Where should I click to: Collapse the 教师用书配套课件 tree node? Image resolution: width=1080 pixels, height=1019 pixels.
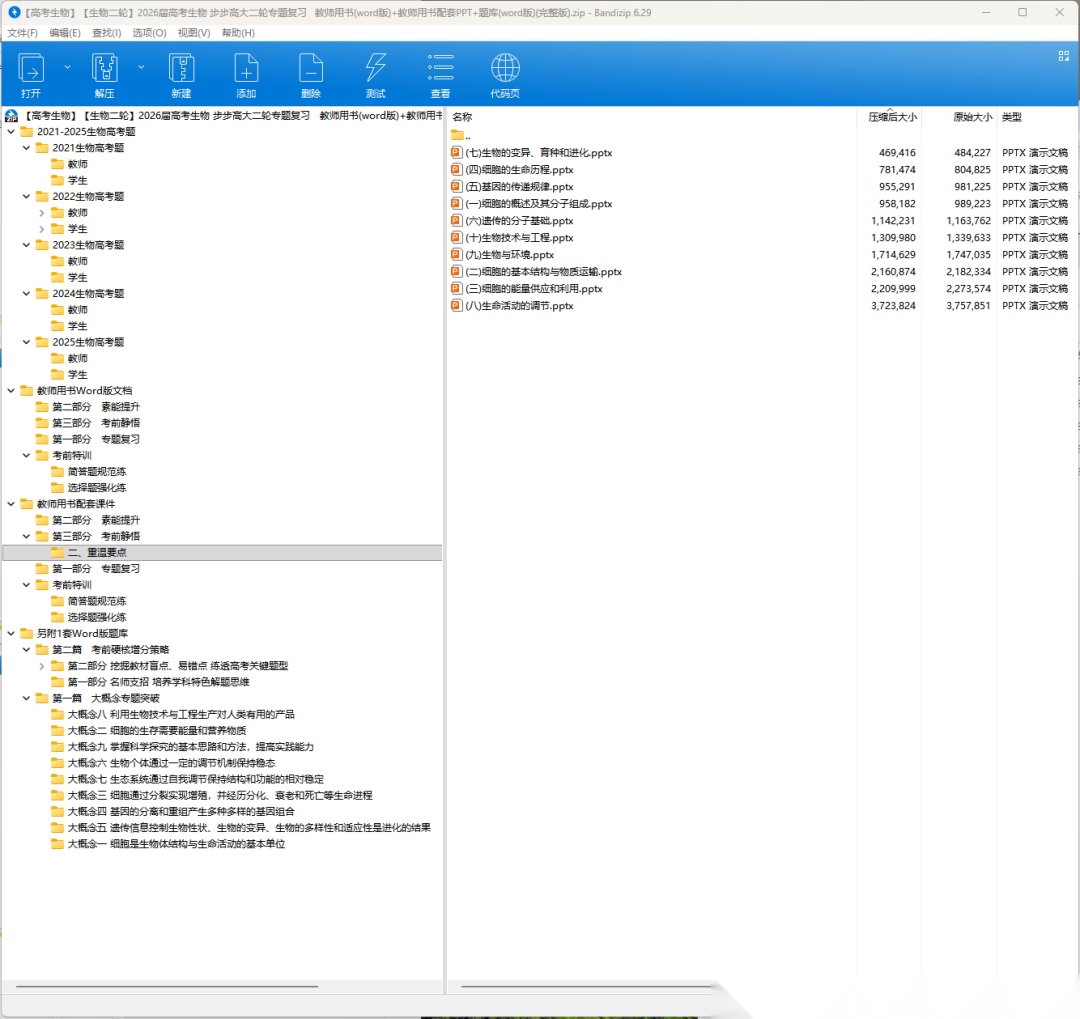(x=11, y=504)
